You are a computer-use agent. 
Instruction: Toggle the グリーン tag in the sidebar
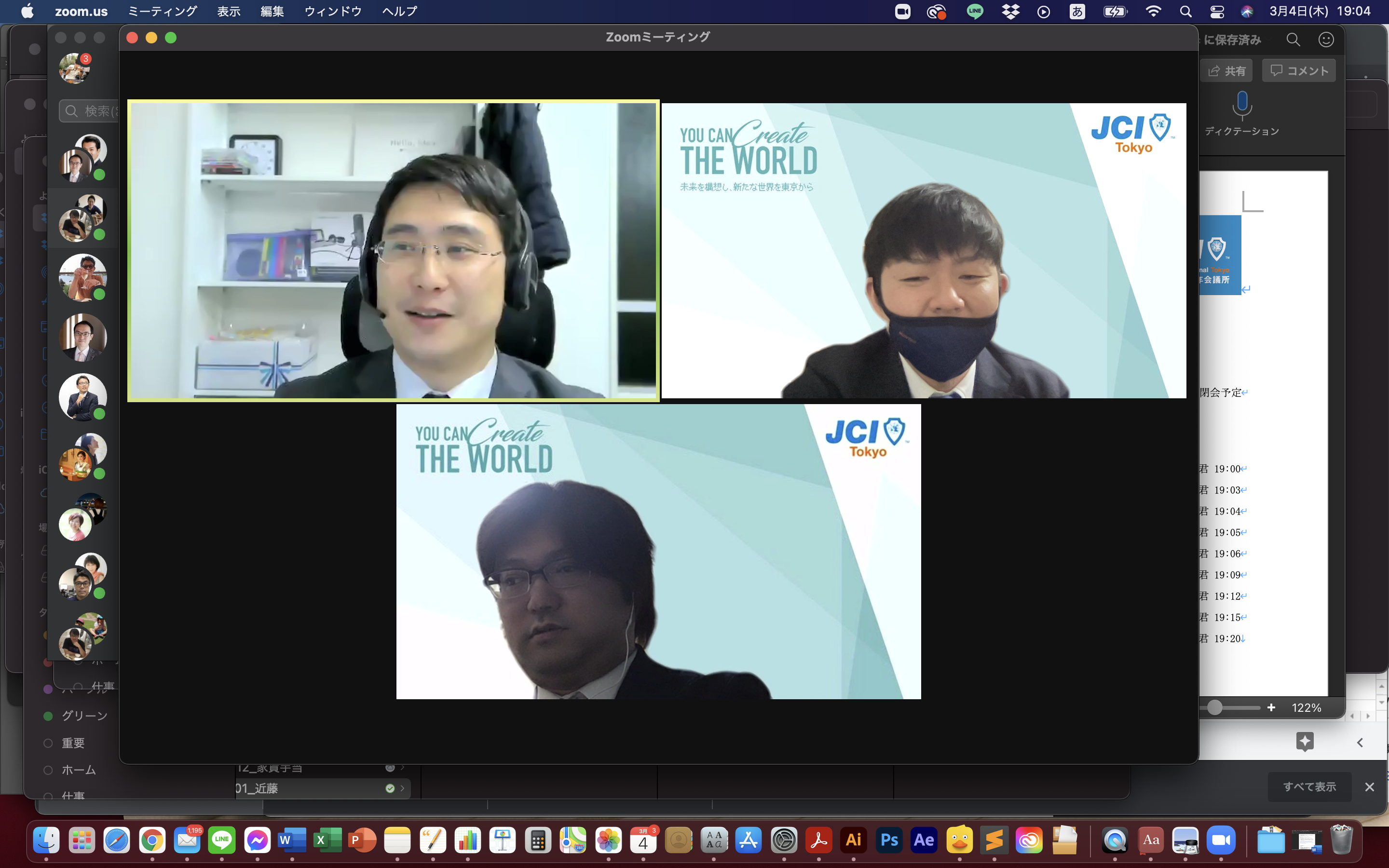pyautogui.click(x=49, y=716)
